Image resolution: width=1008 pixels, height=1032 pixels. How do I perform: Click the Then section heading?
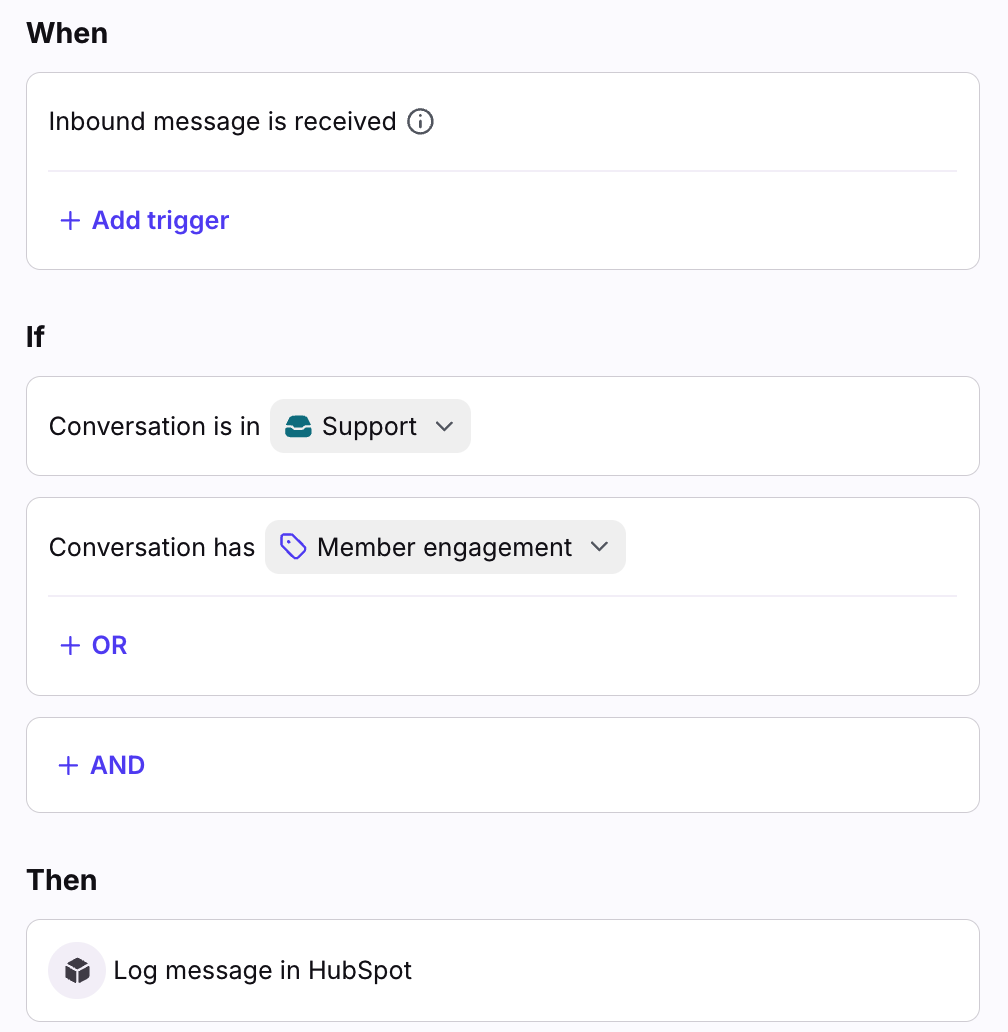point(62,880)
